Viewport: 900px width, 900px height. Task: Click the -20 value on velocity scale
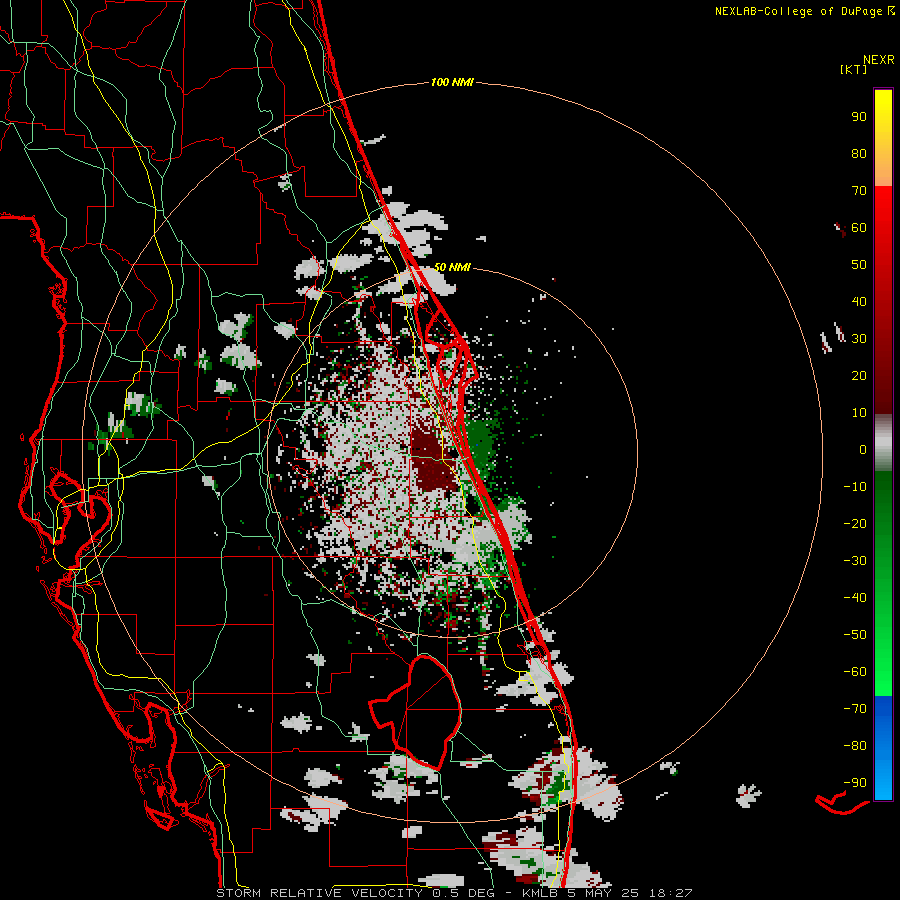pyautogui.click(x=855, y=523)
